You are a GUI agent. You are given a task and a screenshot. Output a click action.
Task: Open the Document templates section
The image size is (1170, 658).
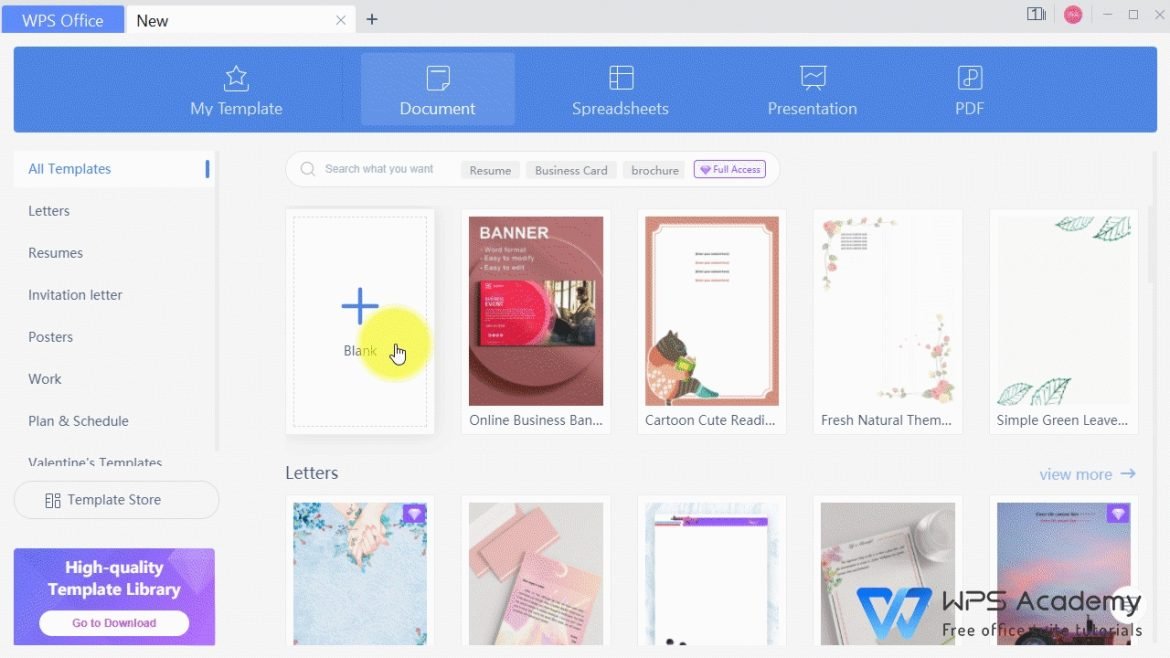pos(437,89)
